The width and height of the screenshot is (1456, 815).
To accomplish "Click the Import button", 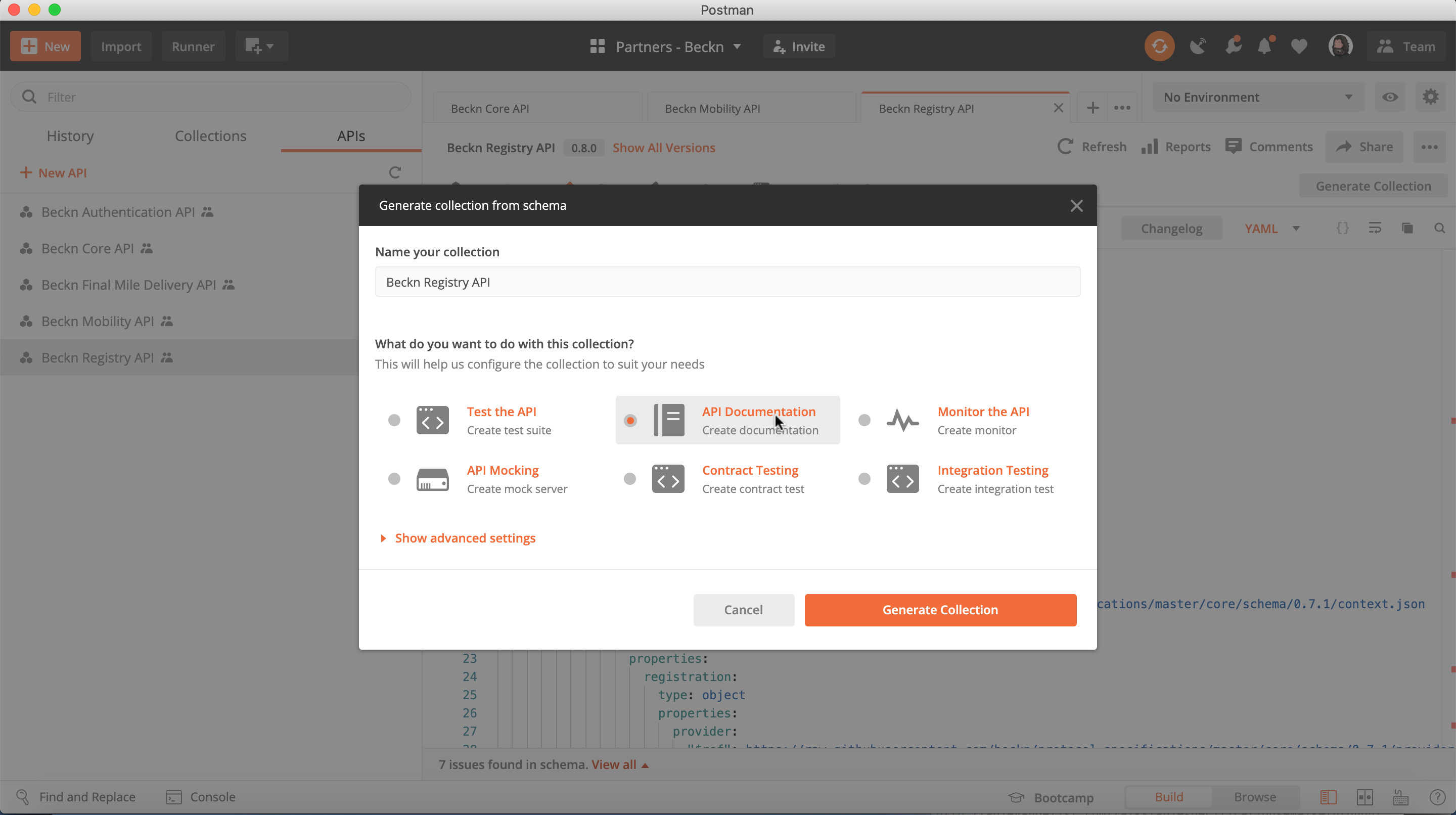I will (x=121, y=47).
